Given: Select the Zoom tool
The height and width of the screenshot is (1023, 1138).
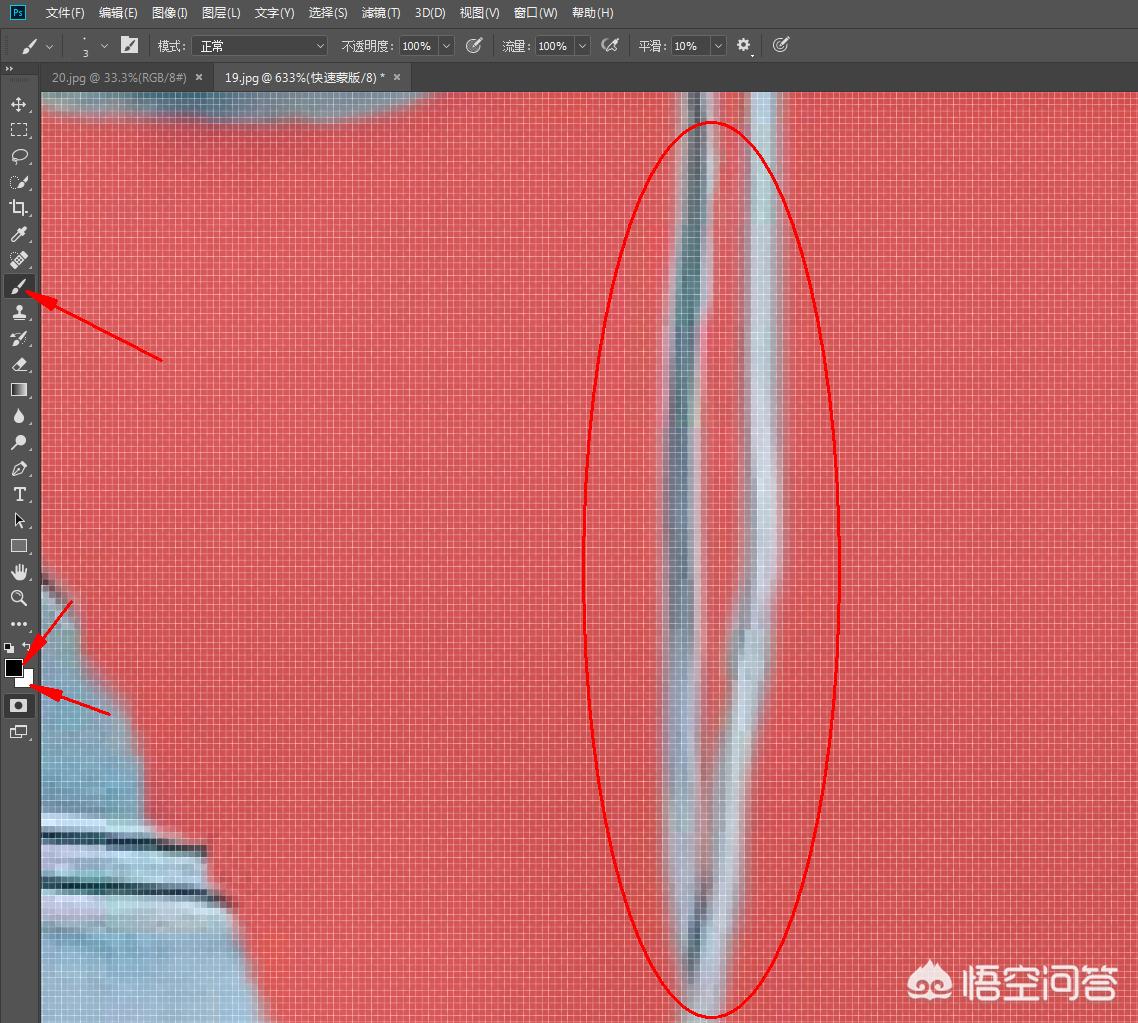Looking at the screenshot, I should point(19,598).
